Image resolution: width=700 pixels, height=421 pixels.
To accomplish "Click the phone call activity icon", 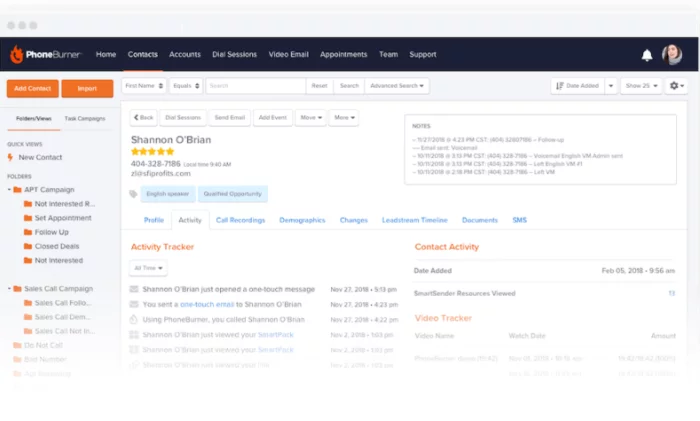I will coord(133,320).
